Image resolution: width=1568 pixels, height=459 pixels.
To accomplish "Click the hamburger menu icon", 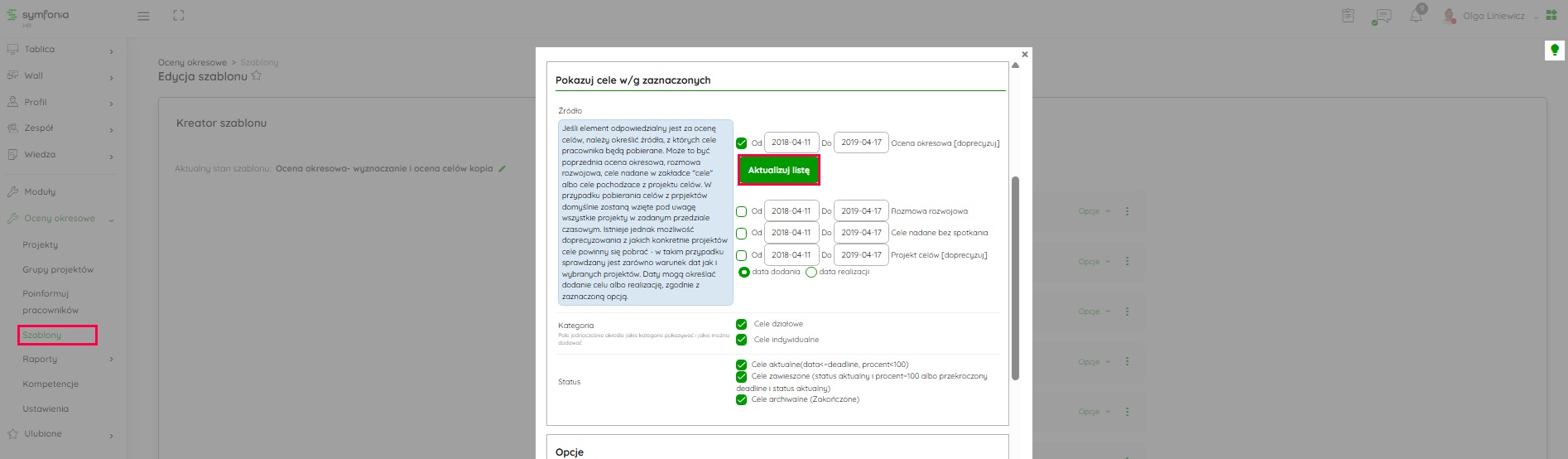I will 143,16.
